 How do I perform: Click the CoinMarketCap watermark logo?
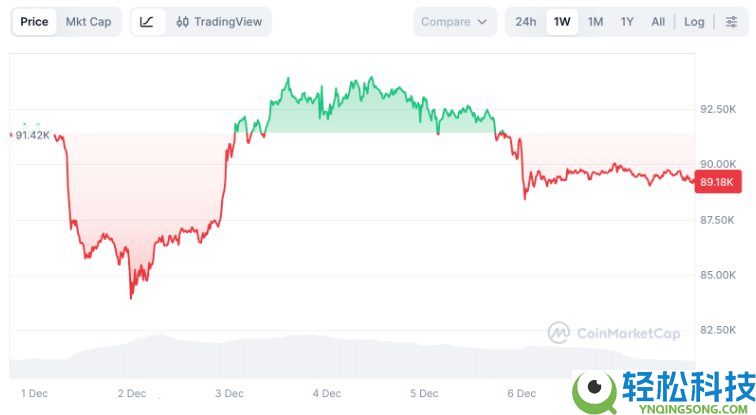(x=614, y=332)
